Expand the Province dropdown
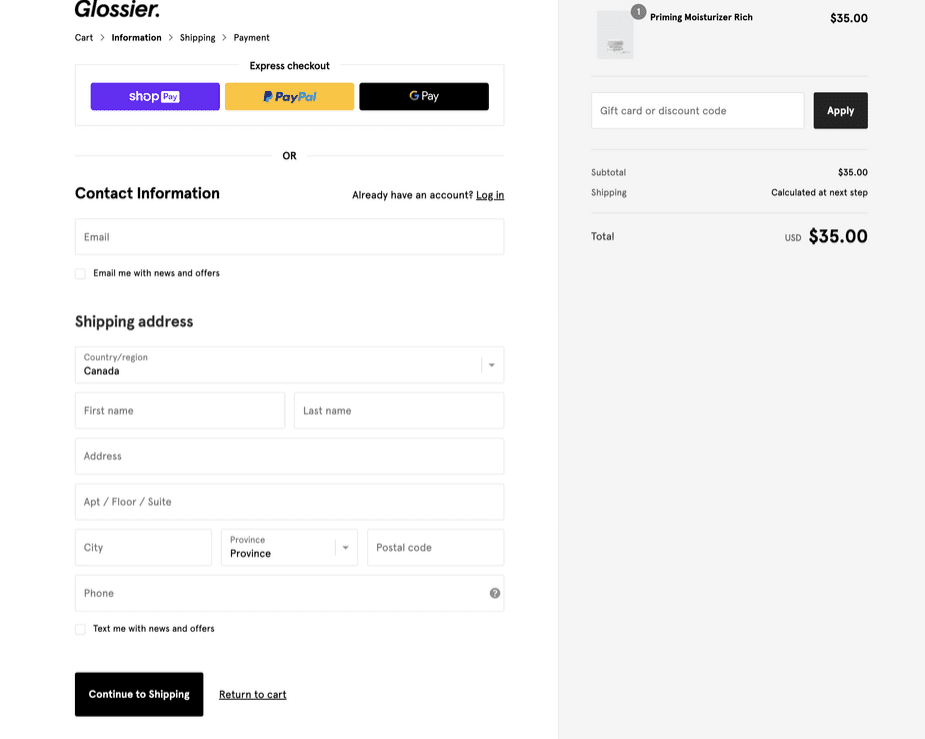The image size is (925, 739). [x=289, y=548]
